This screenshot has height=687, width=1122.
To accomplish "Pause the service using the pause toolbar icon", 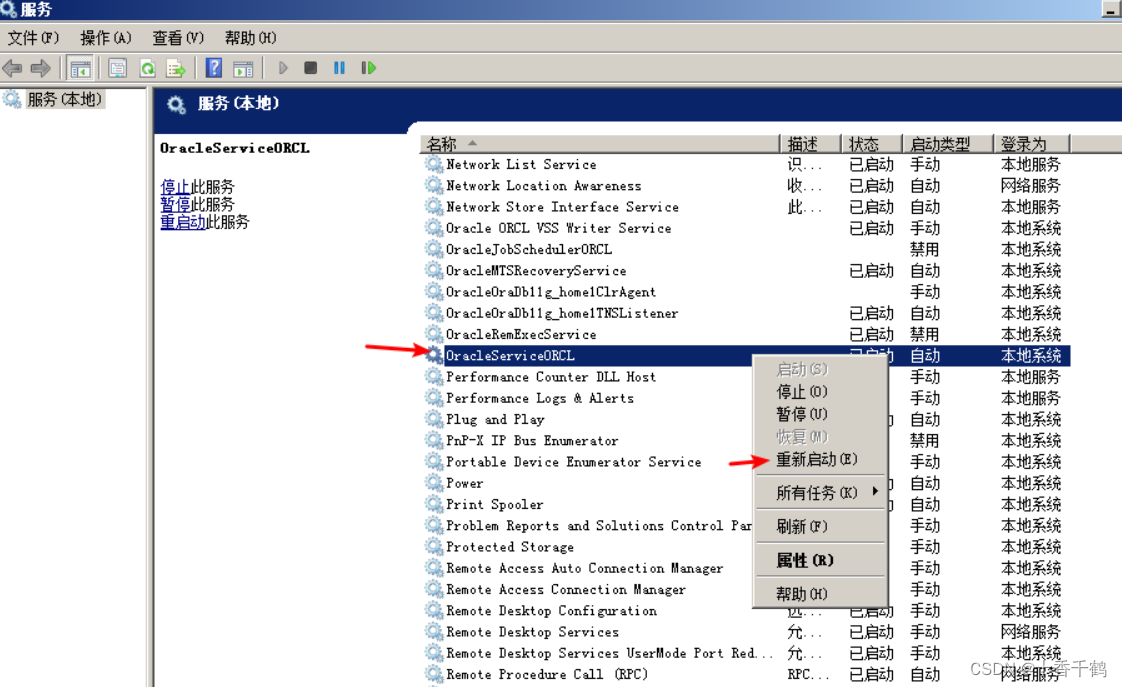I will pyautogui.click(x=339, y=68).
